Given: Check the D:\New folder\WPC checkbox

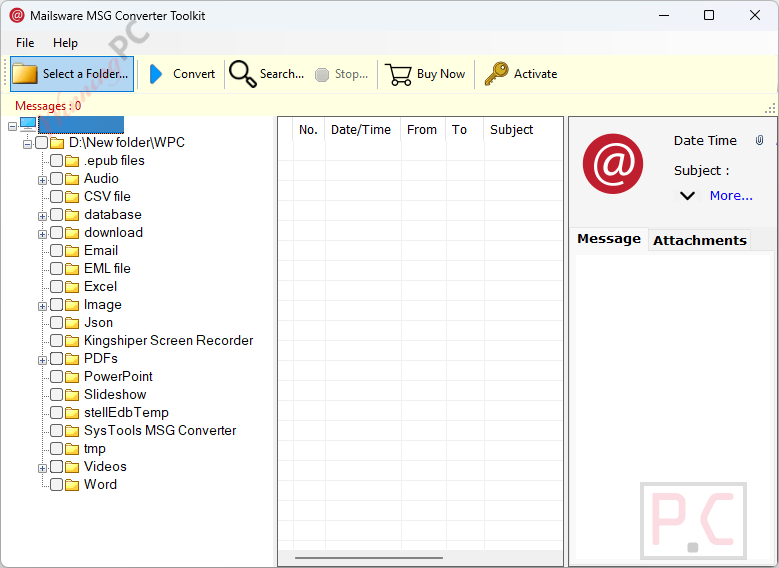Looking at the screenshot, I should [42, 143].
